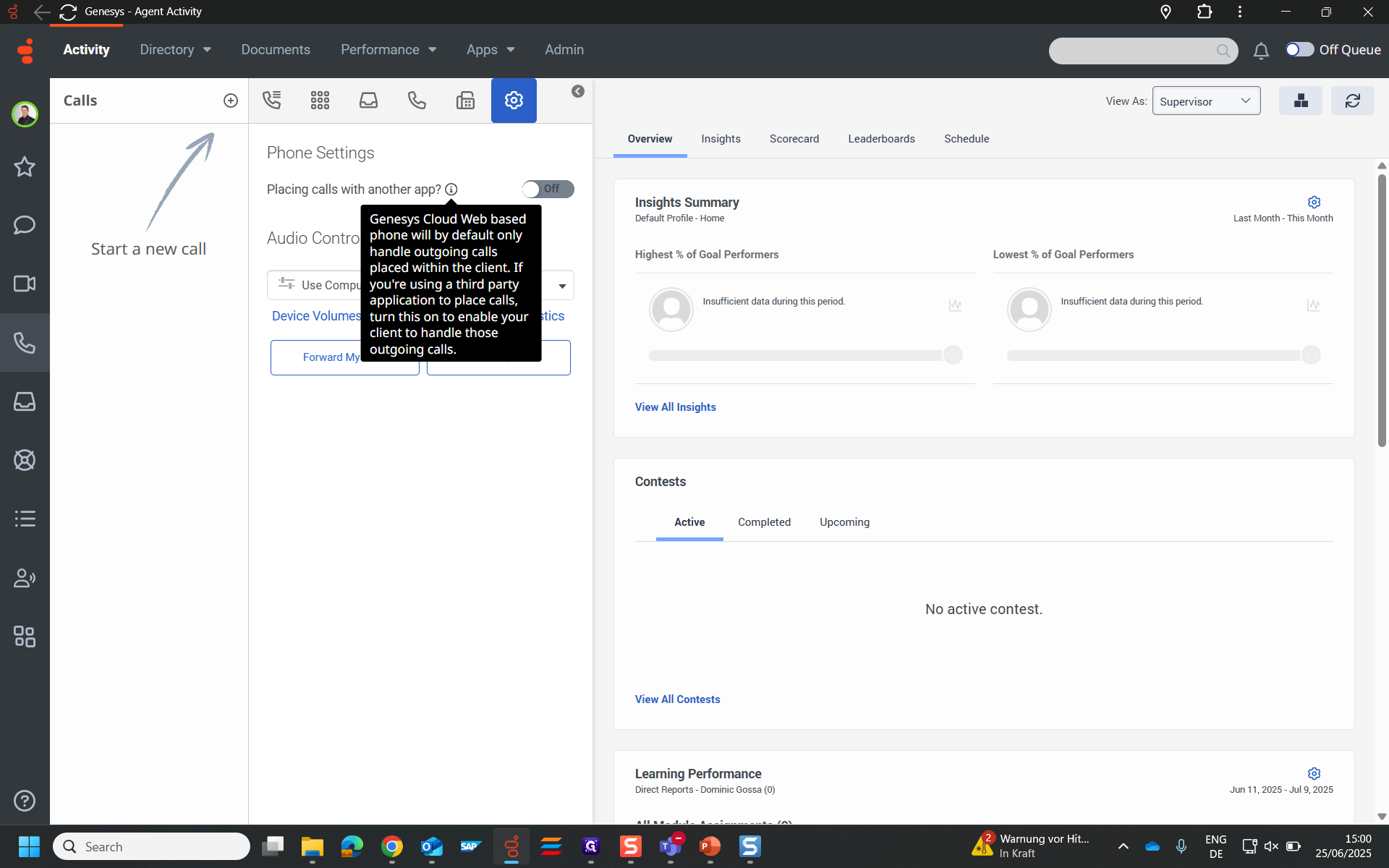Select Completed contests tab
This screenshot has height=868, width=1389.
click(764, 522)
